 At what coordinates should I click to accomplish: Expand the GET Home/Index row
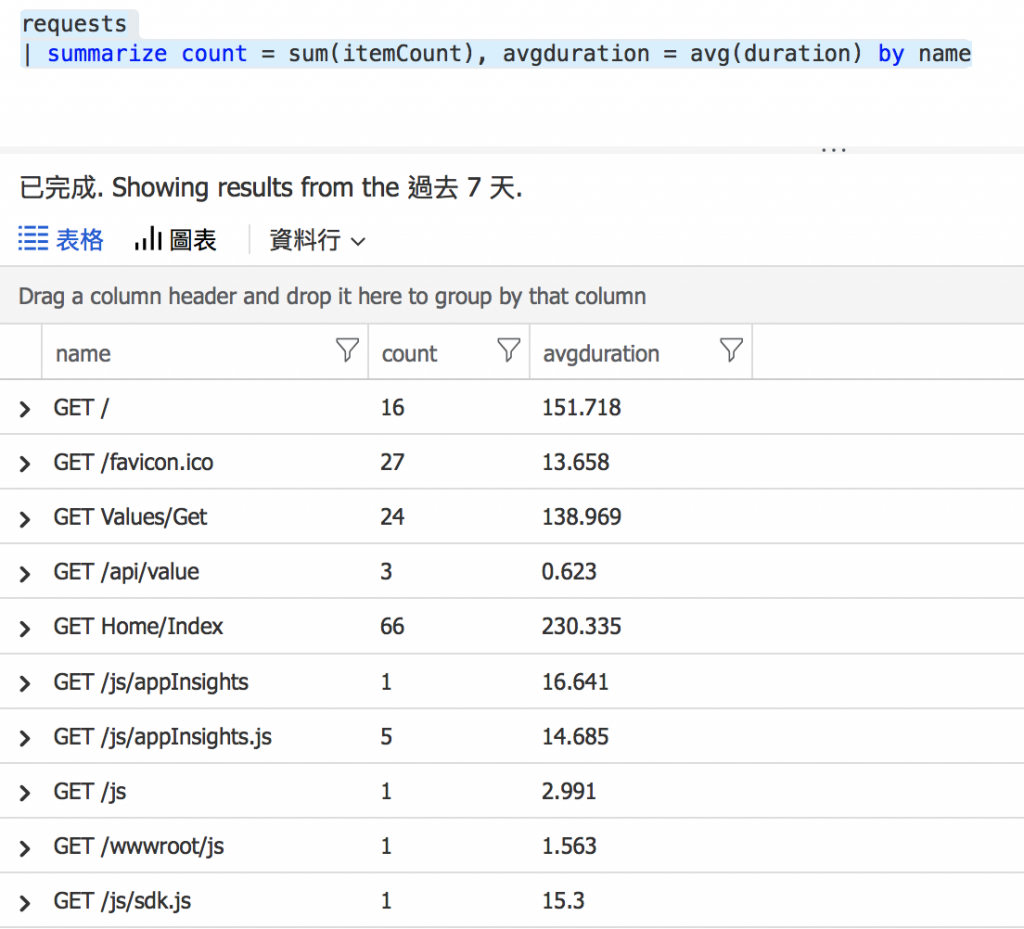pos(25,628)
